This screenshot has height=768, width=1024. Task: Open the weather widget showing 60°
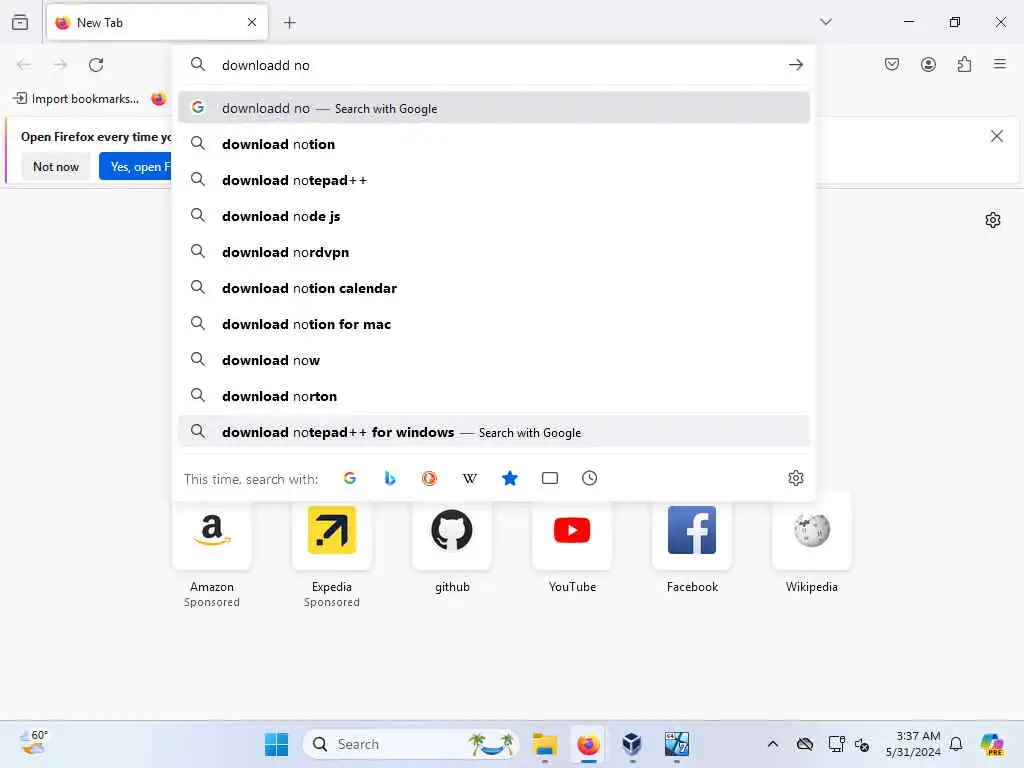point(33,743)
